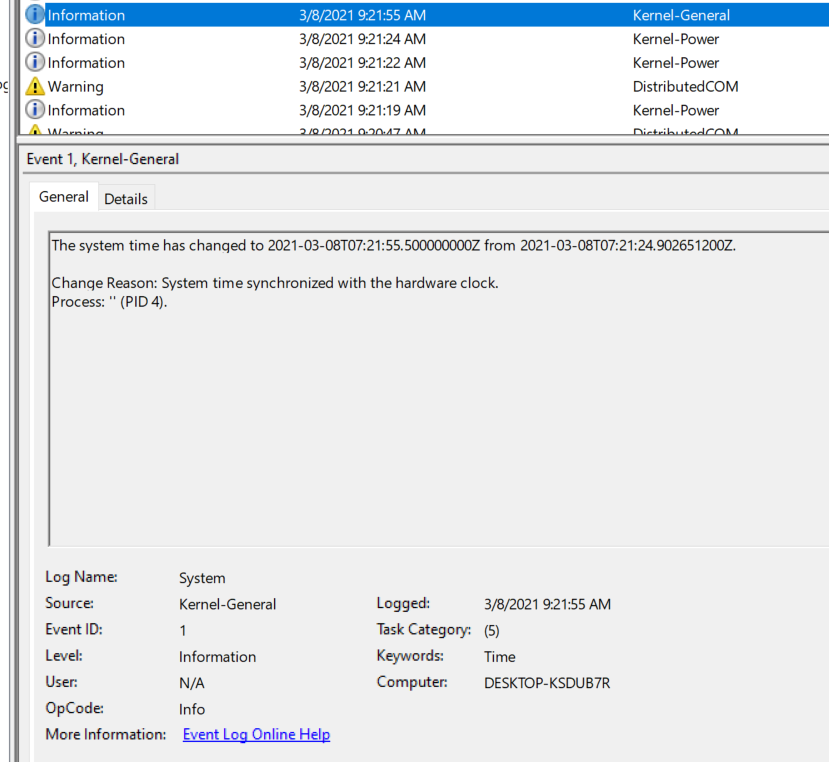Click the 3/8/2021 9:21:22 AM date cell

tap(362, 62)
